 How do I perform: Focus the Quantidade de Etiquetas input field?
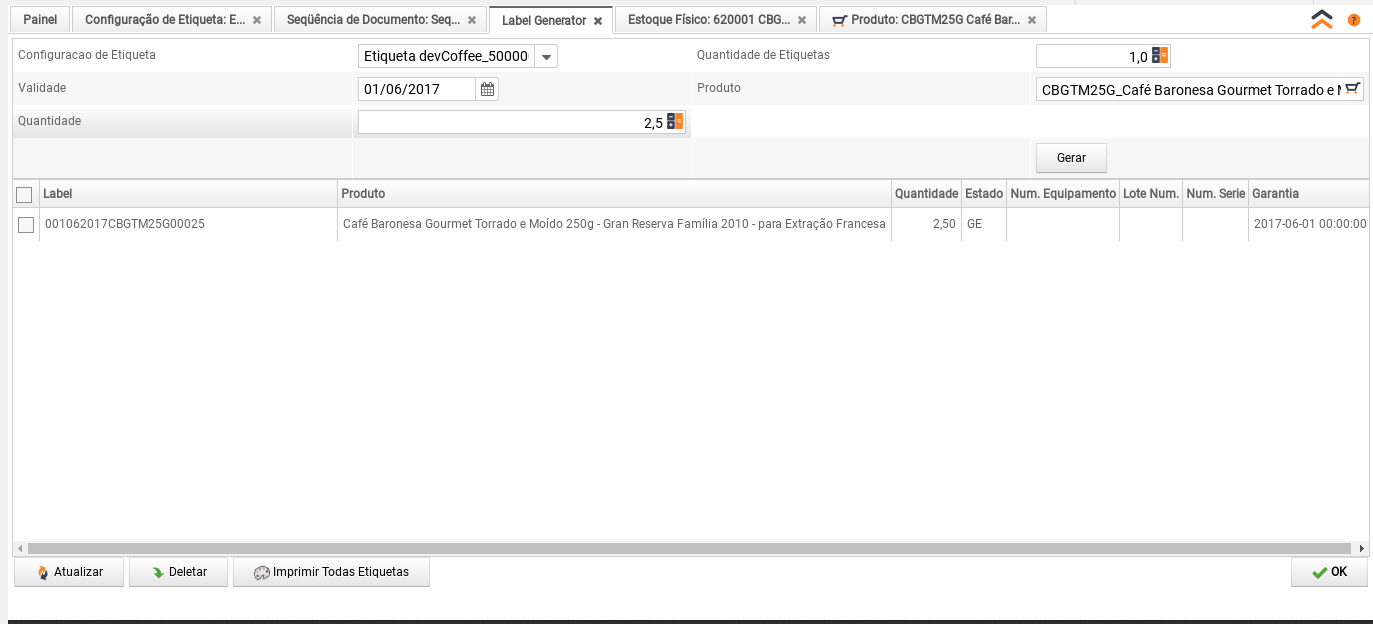[1093, 57]
